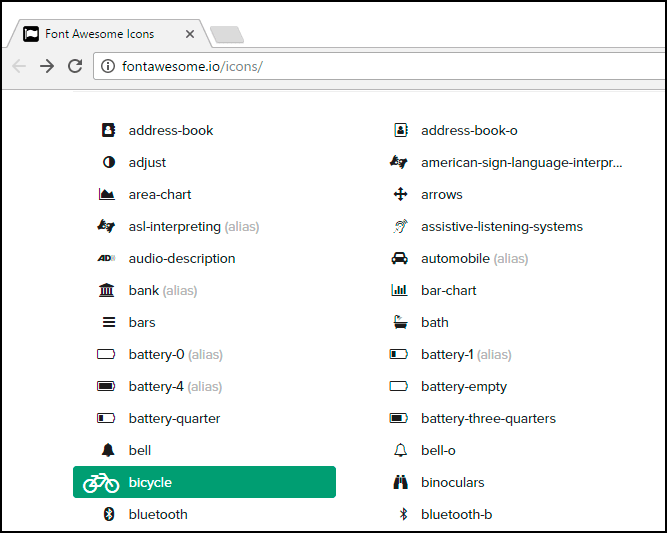Click the bell-o outline icon
This screenshot has height=533, width=667.
(401, 450)
